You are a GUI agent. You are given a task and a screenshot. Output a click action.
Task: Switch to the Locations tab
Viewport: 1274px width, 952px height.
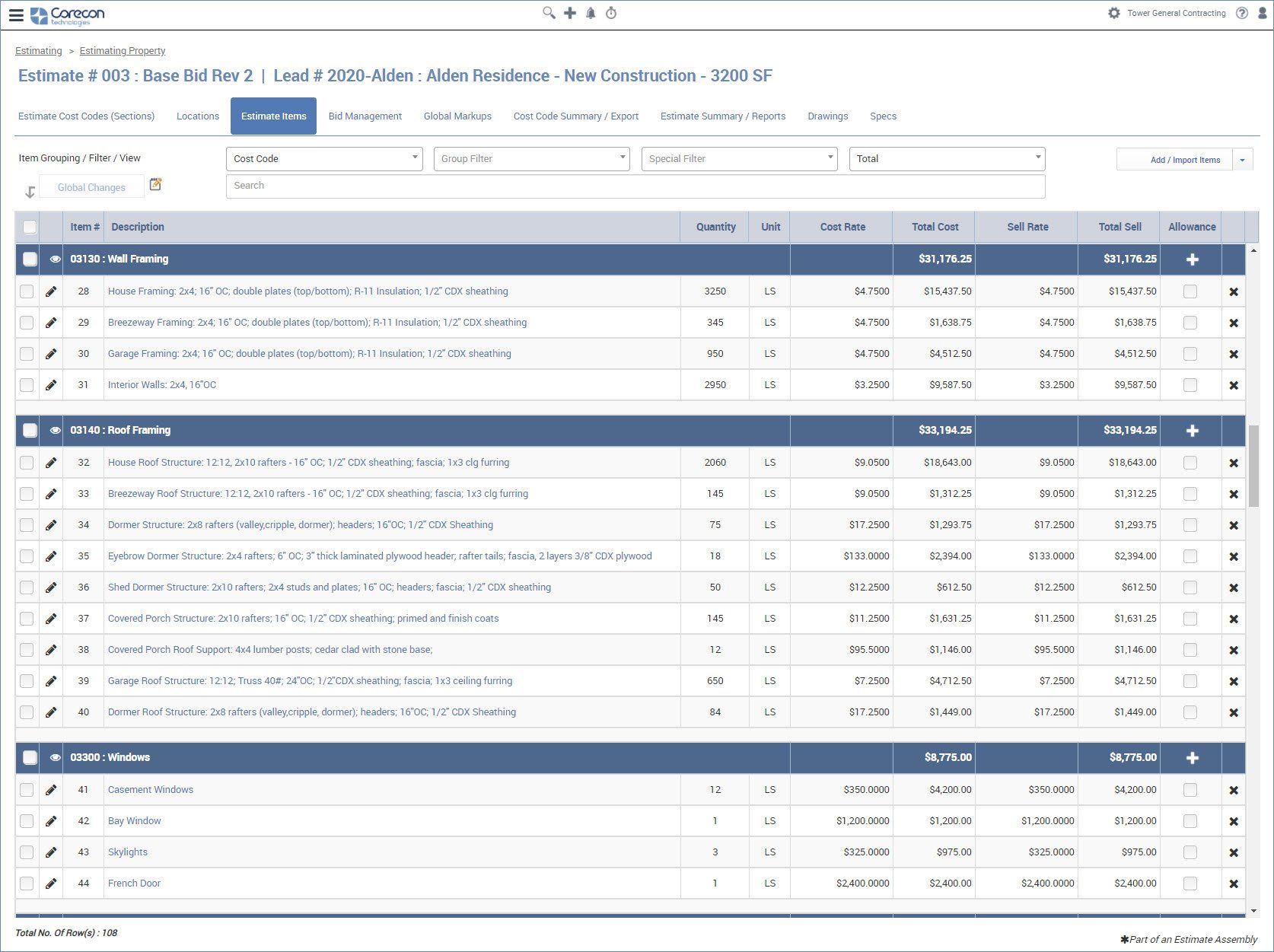(x=198, y=116)
